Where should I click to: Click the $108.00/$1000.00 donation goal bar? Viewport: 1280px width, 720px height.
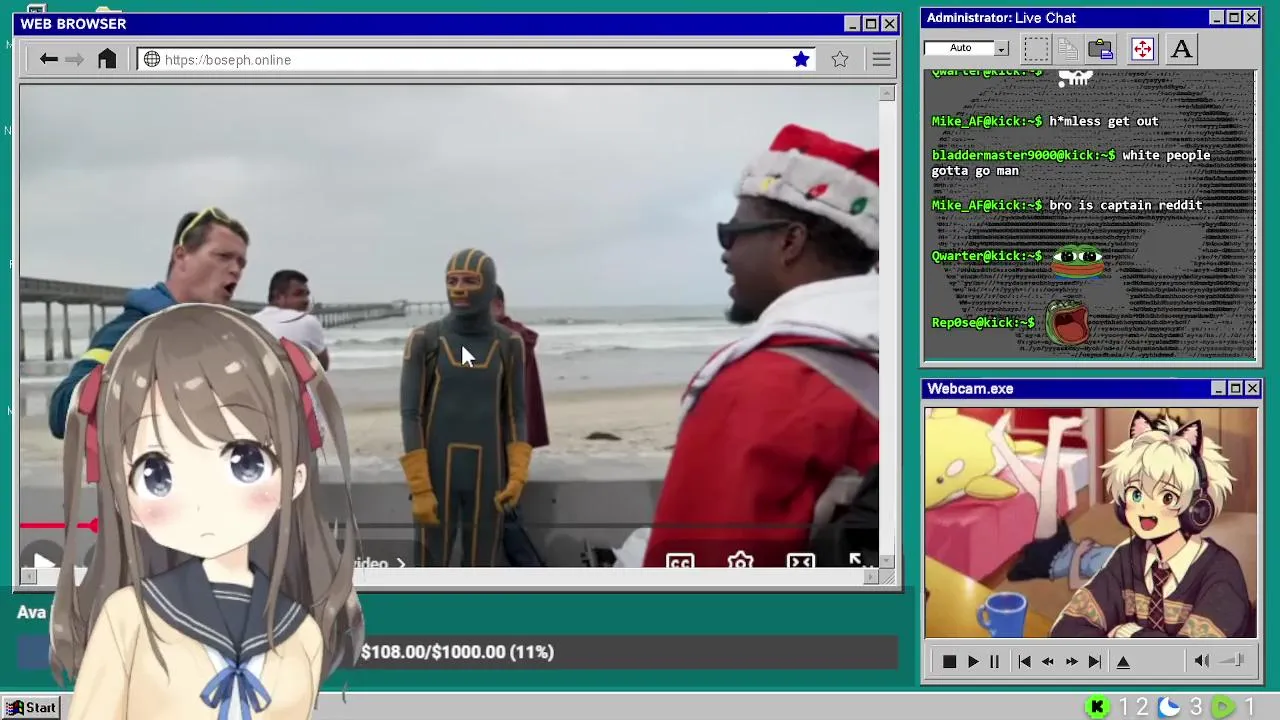point(458,653)
